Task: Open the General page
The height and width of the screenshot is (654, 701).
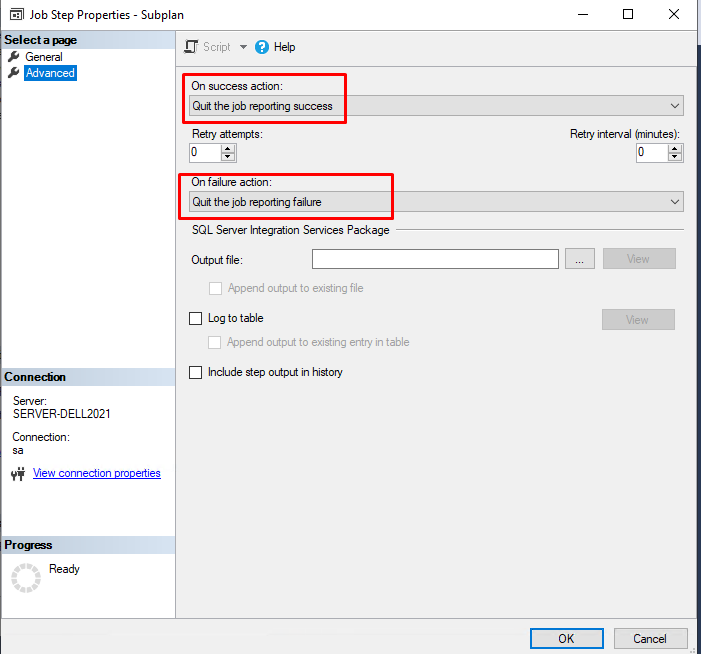Action: click(x=44, y=57)
